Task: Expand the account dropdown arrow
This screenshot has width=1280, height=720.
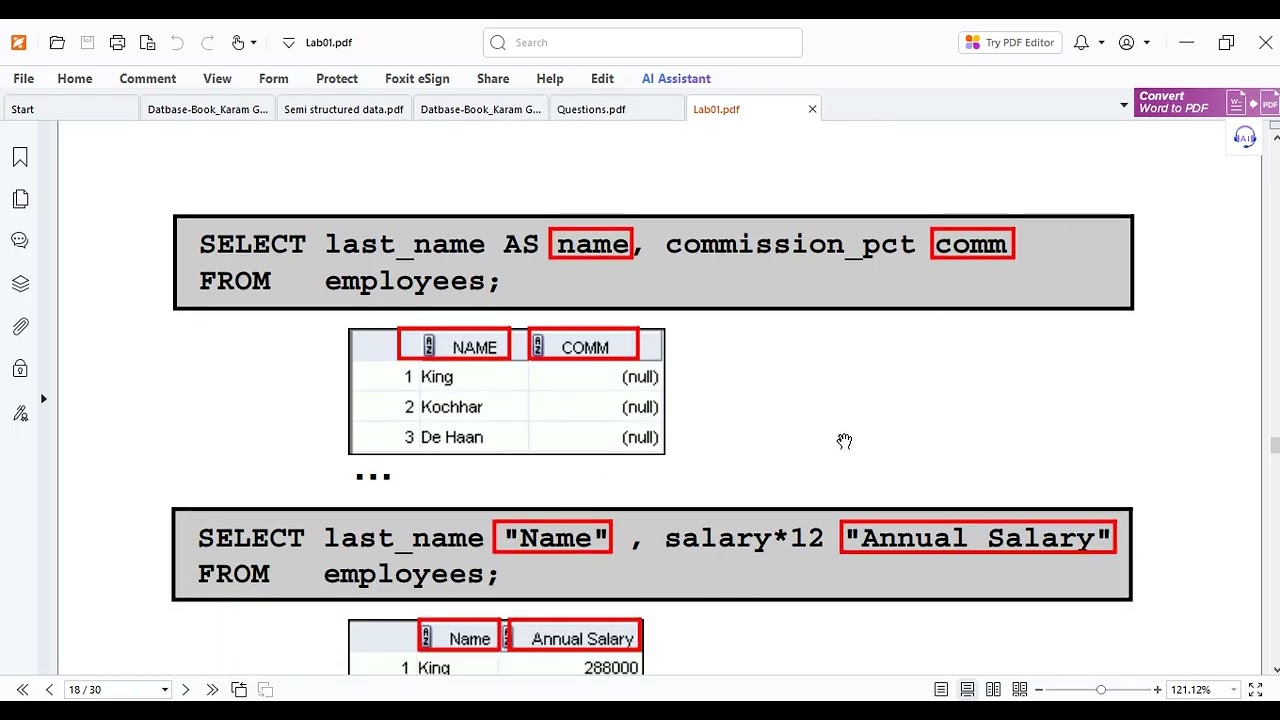Action: 1146,43
